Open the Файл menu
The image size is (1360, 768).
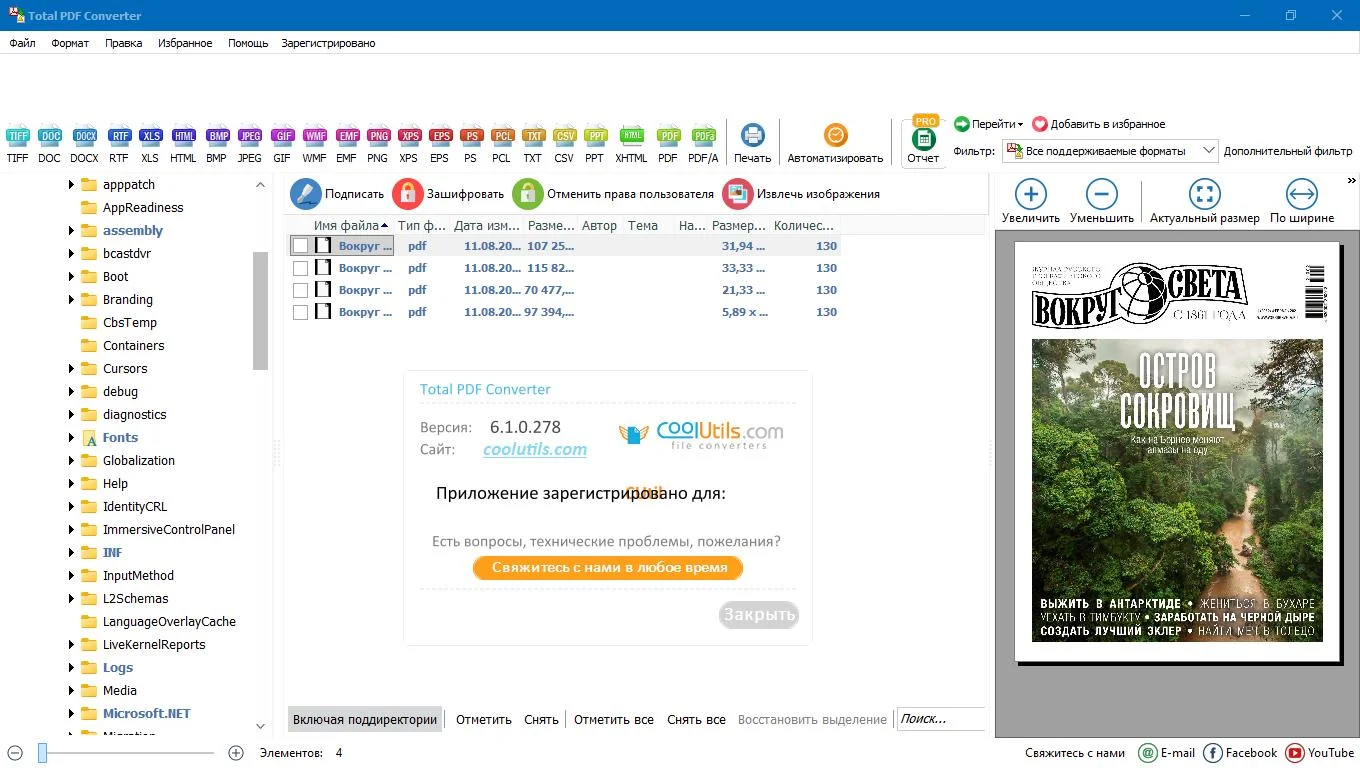point(22,43)
